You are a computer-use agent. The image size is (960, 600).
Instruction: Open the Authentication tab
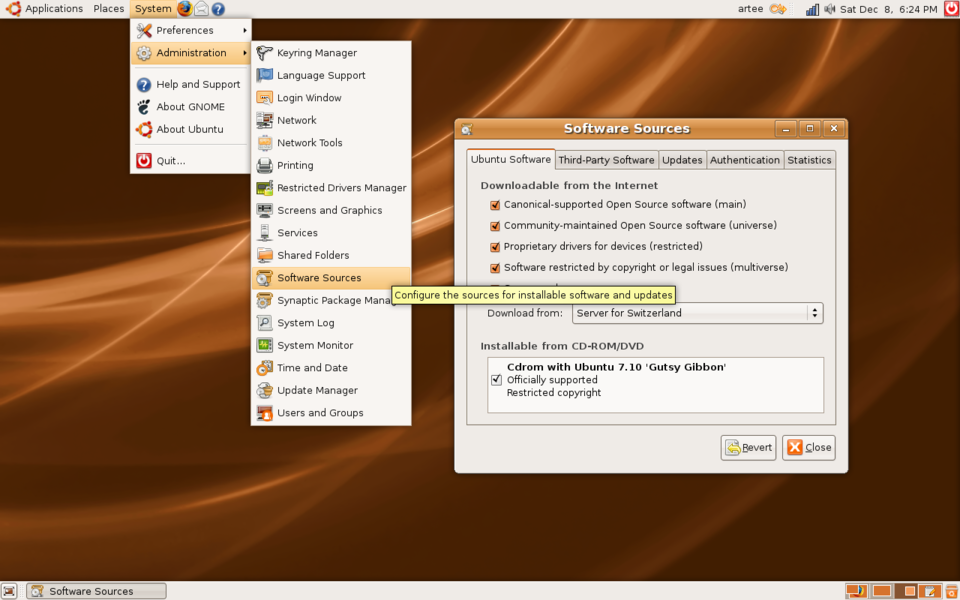coord(744,160)
